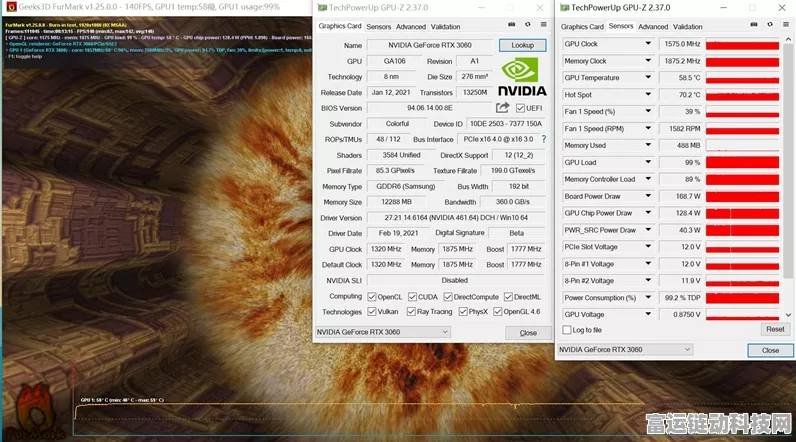Open the Memory Clock sensor dropdown arrow
The image size is (796, 442).
pyautogui.click(x=648, y=60)
